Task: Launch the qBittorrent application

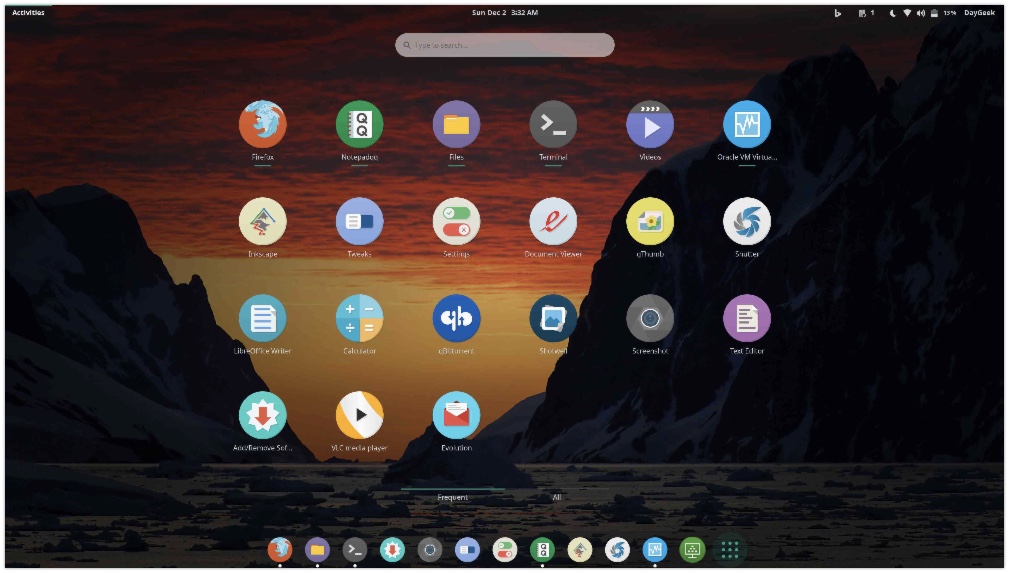Action: [x=456, y=318]
